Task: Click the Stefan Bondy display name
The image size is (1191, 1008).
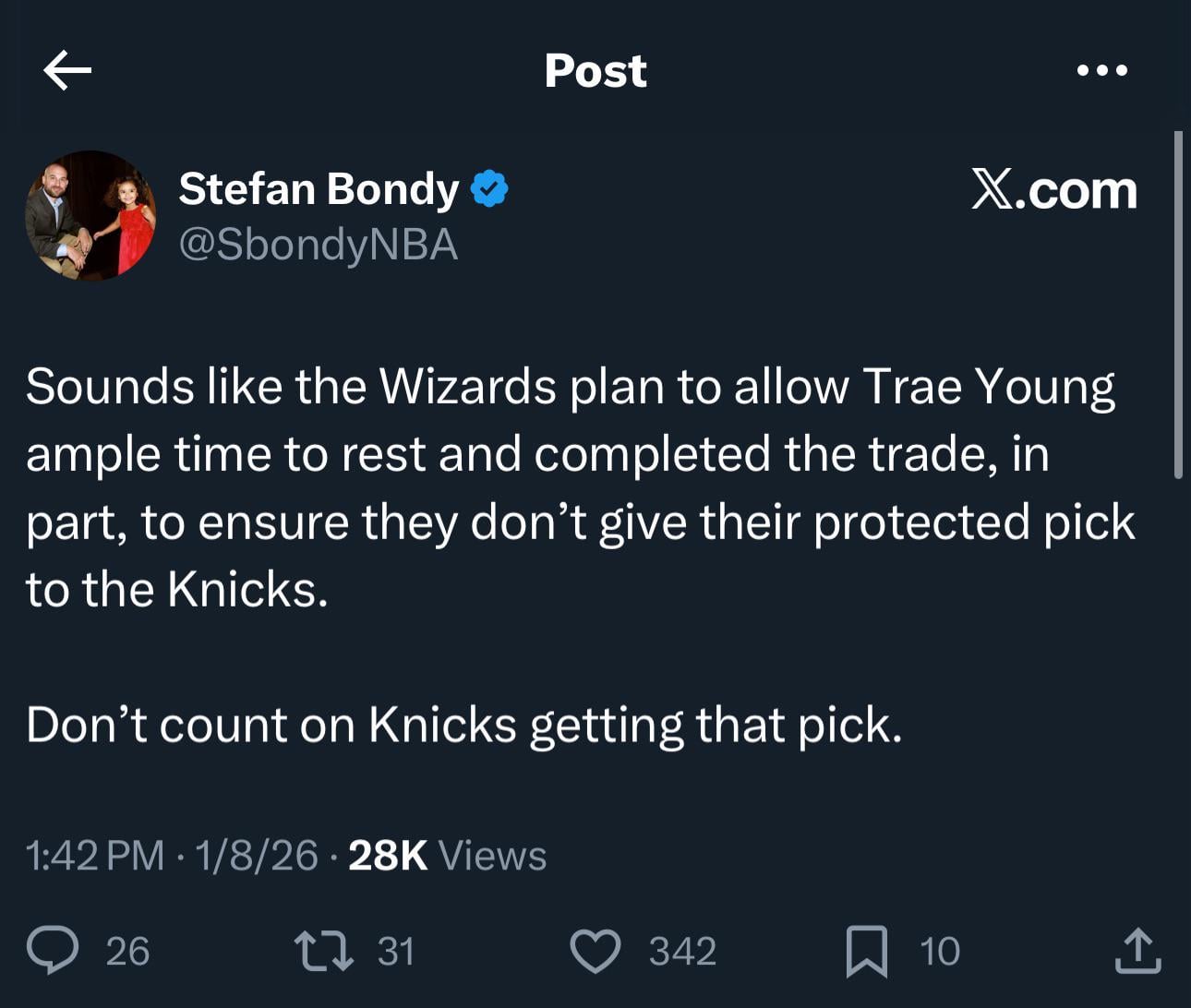Action: (319, 188)
